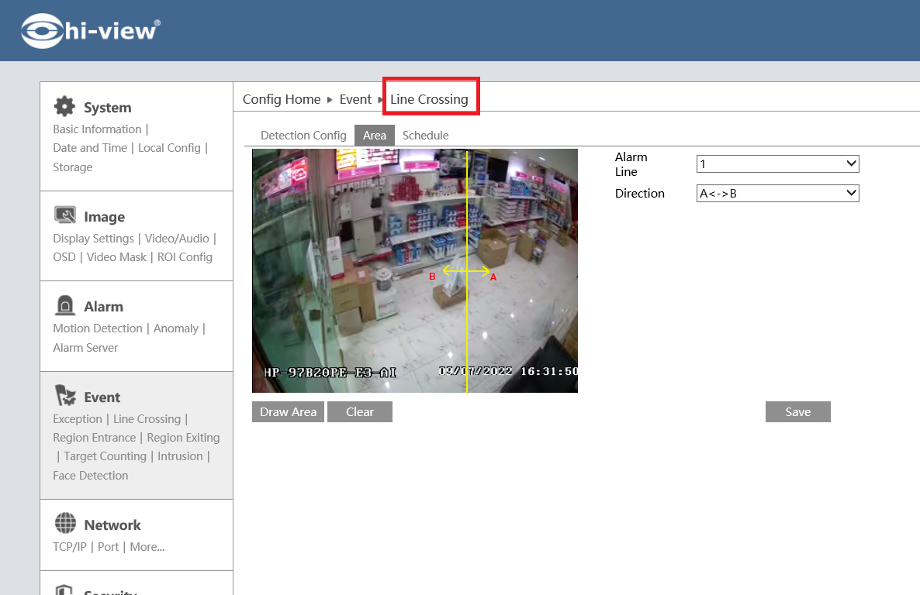
Task: Switch to the Detection Config tab
Action: (x=303, y=135)
